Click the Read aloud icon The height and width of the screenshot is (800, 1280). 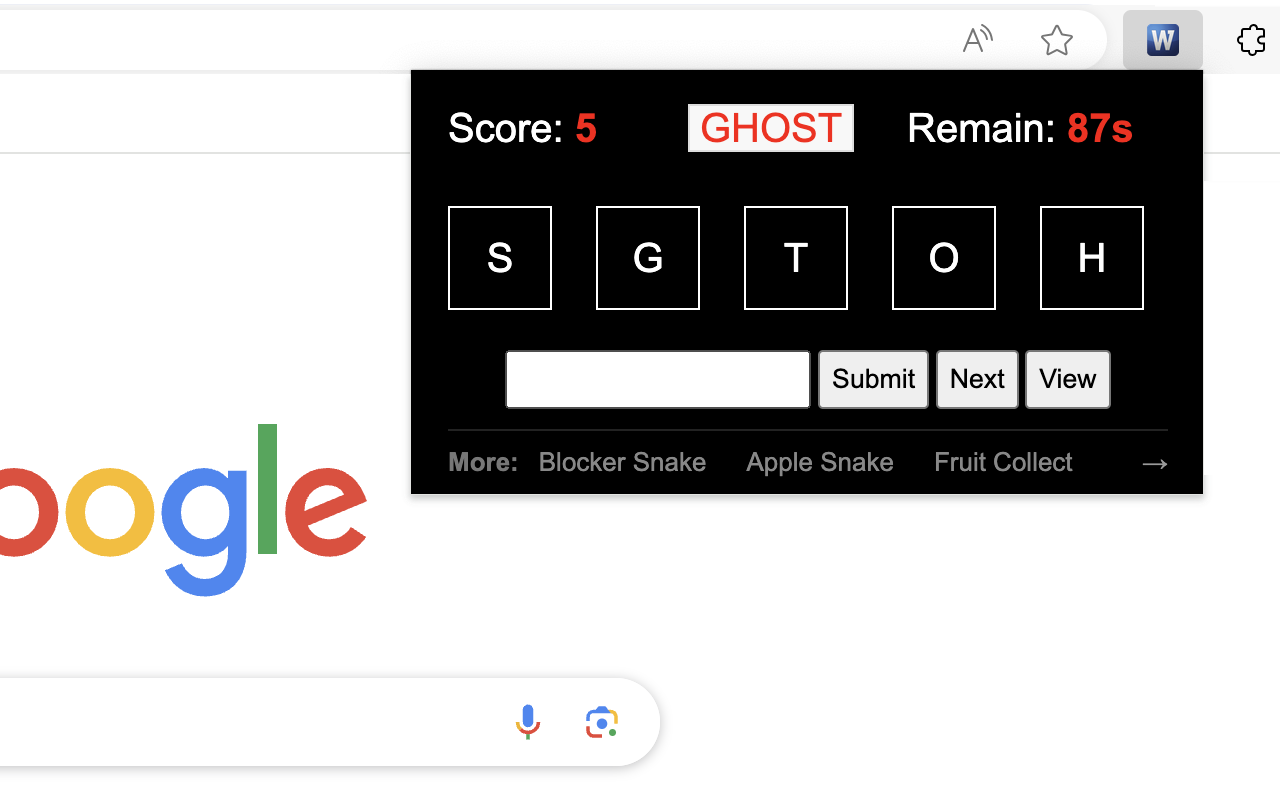tap(977, 40)
